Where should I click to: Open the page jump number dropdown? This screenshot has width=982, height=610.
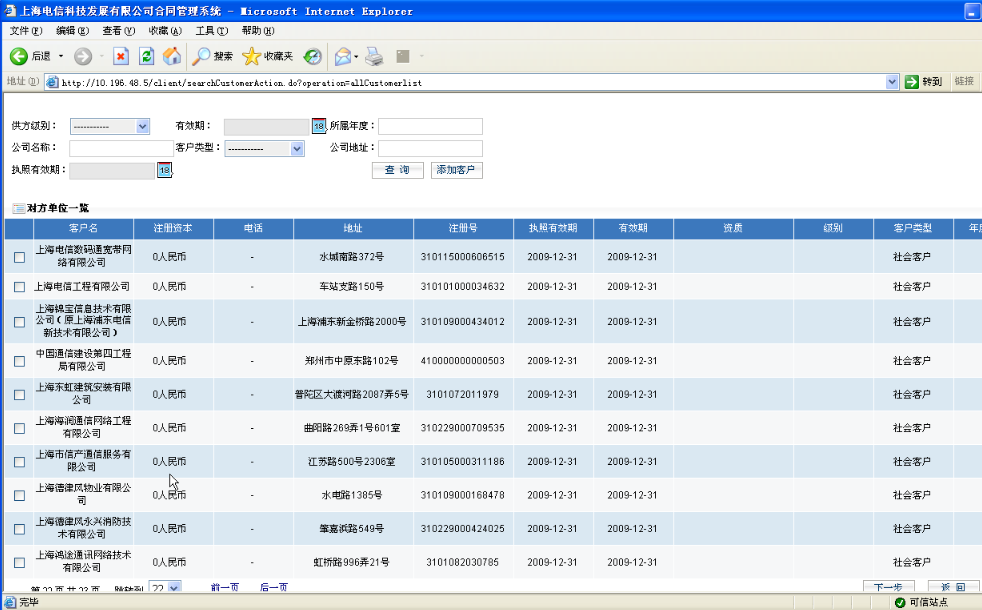[x=165, y=587]
